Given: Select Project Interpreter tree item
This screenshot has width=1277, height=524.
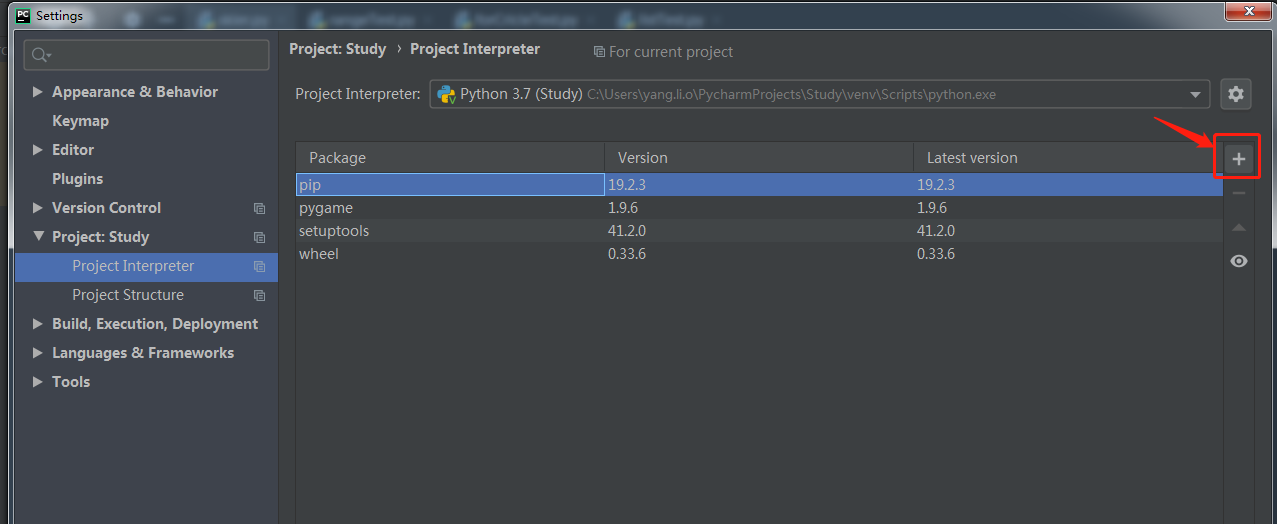Looking at the screenshot, I should pyautogui.click(x=133, y=265).
